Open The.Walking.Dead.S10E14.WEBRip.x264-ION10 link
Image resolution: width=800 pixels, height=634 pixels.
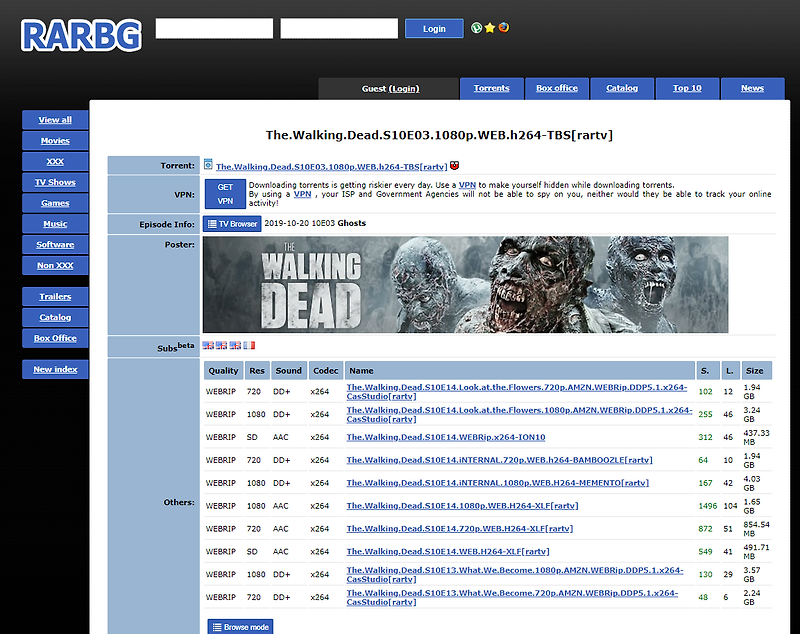coord(446,437)
